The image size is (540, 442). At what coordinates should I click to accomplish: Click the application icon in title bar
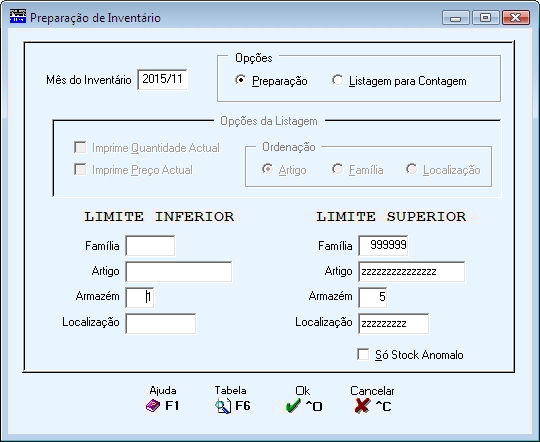18,16
